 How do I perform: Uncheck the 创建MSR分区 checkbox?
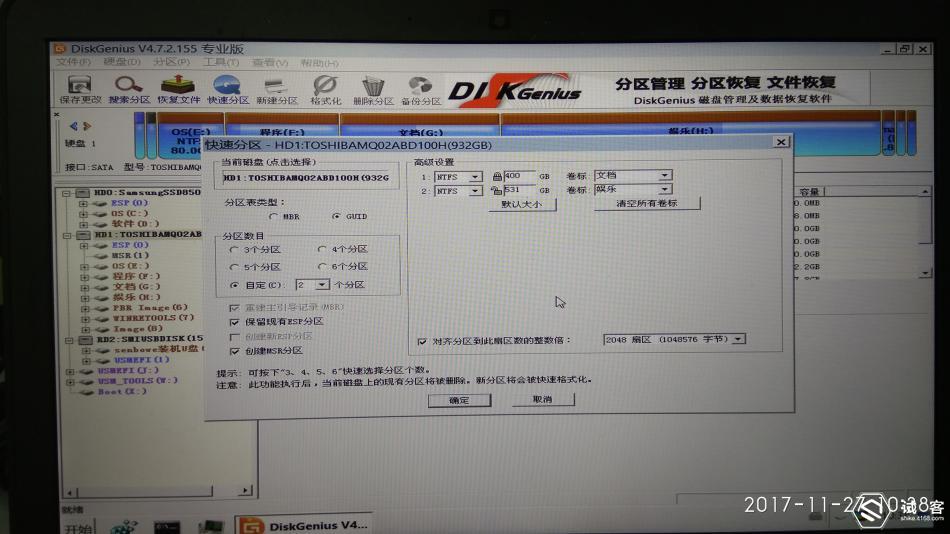[x=234, y=351]
